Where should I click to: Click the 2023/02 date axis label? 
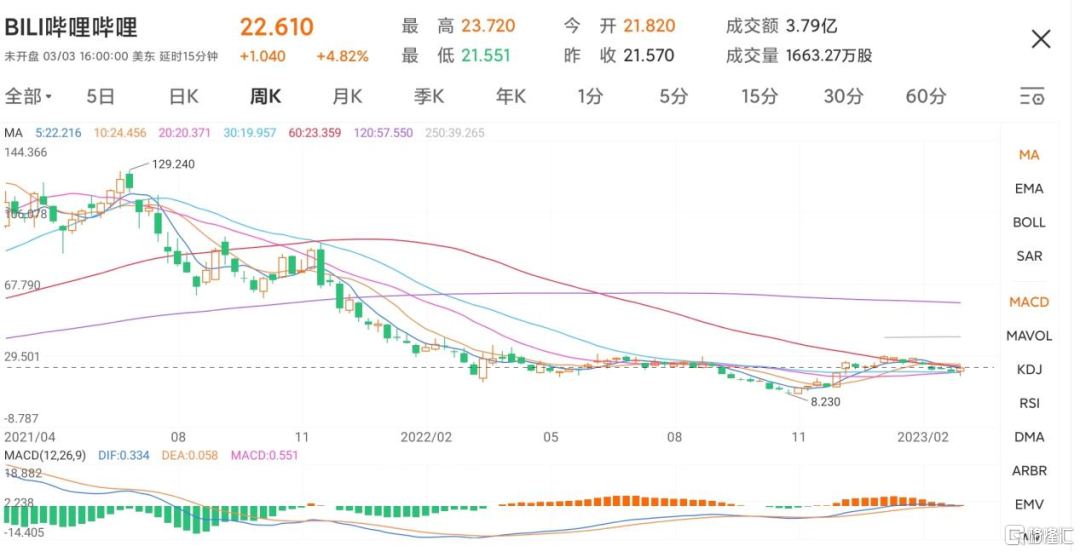[x=923, y=437]
